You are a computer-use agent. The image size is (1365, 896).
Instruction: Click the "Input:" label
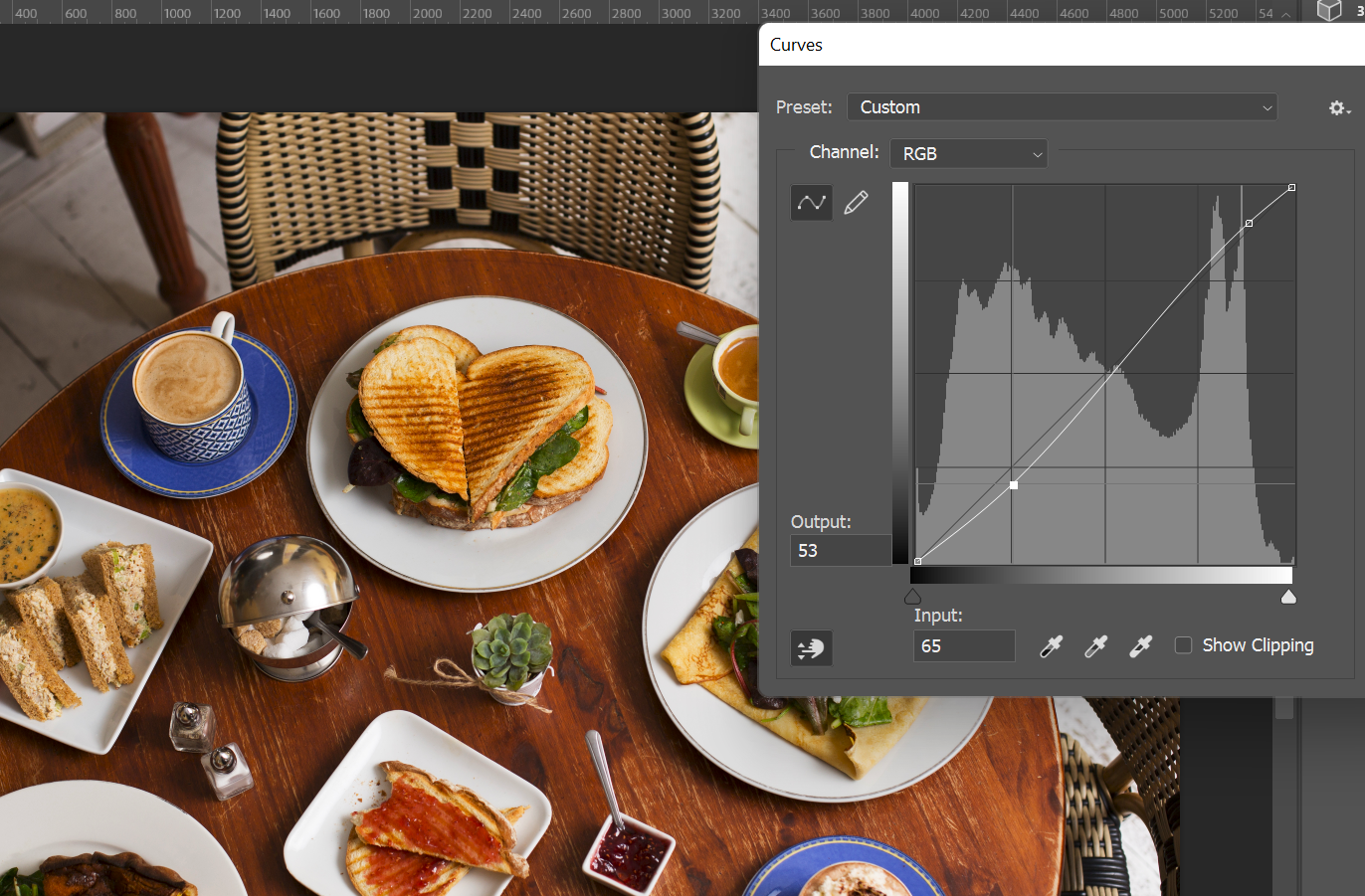(938, 616)
